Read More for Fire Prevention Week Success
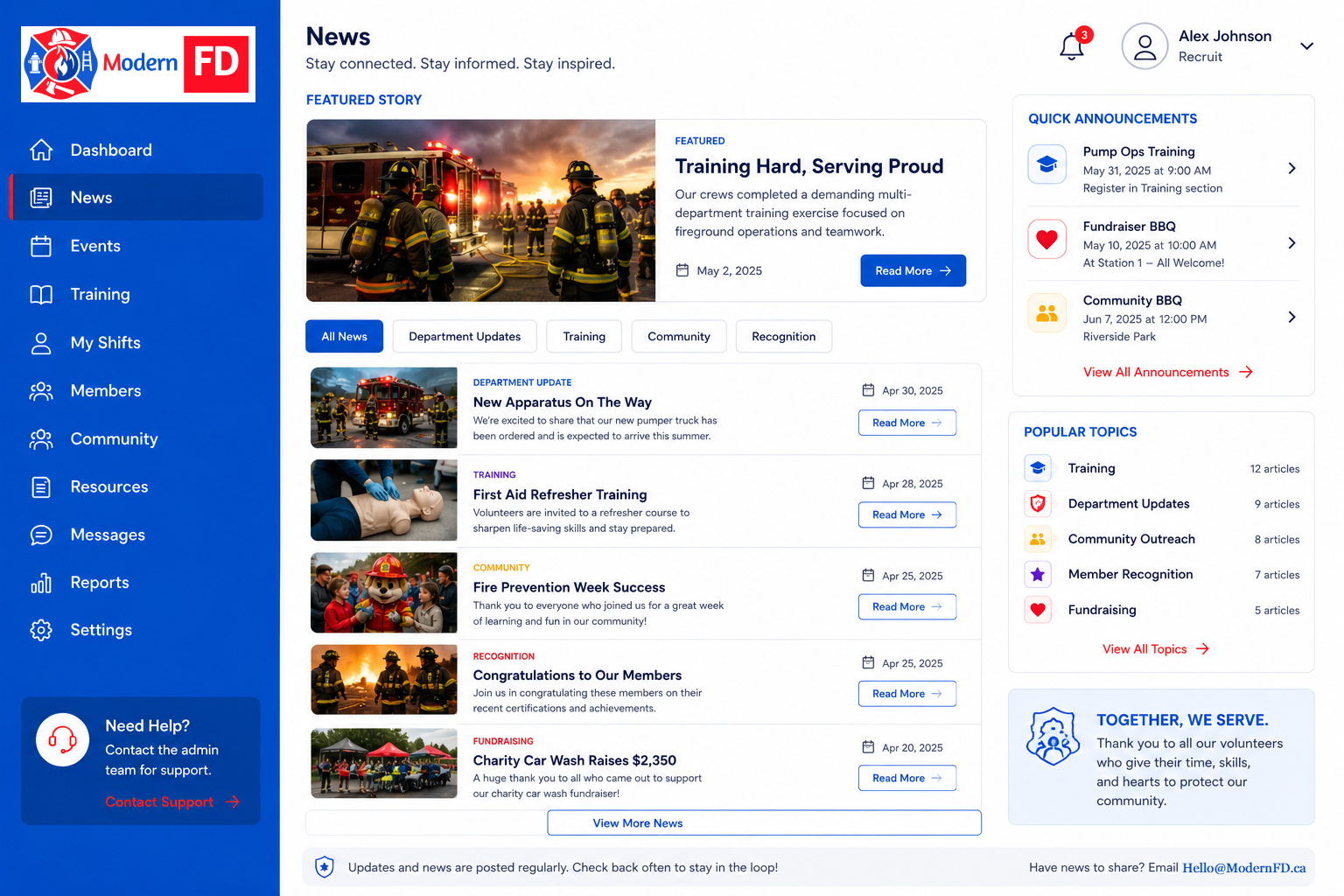Screen dimensions: 1344x896 (907, 606)
